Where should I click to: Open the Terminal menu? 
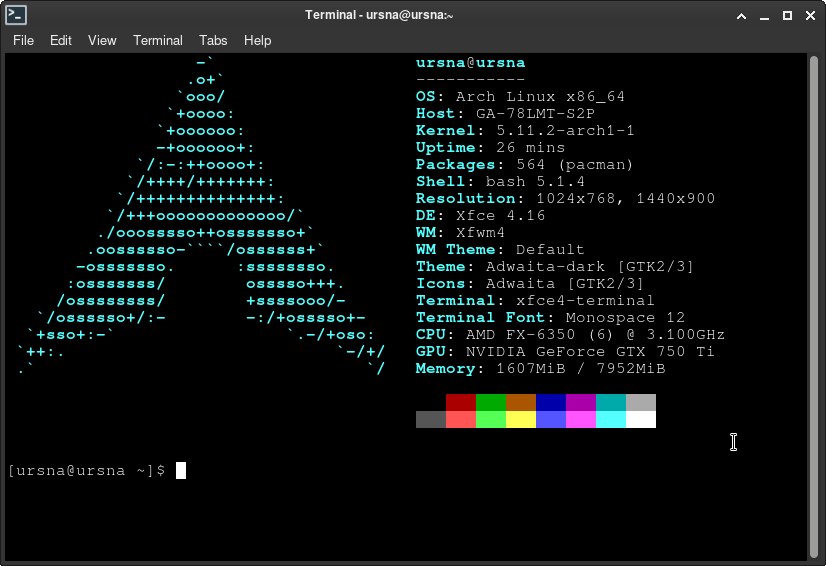coord(158,41)
